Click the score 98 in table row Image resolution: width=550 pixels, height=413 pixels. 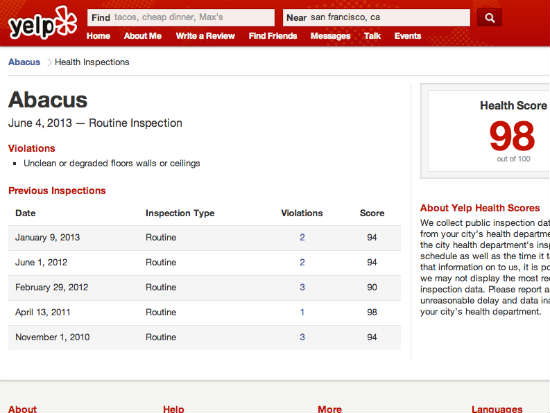coord(372,312)
